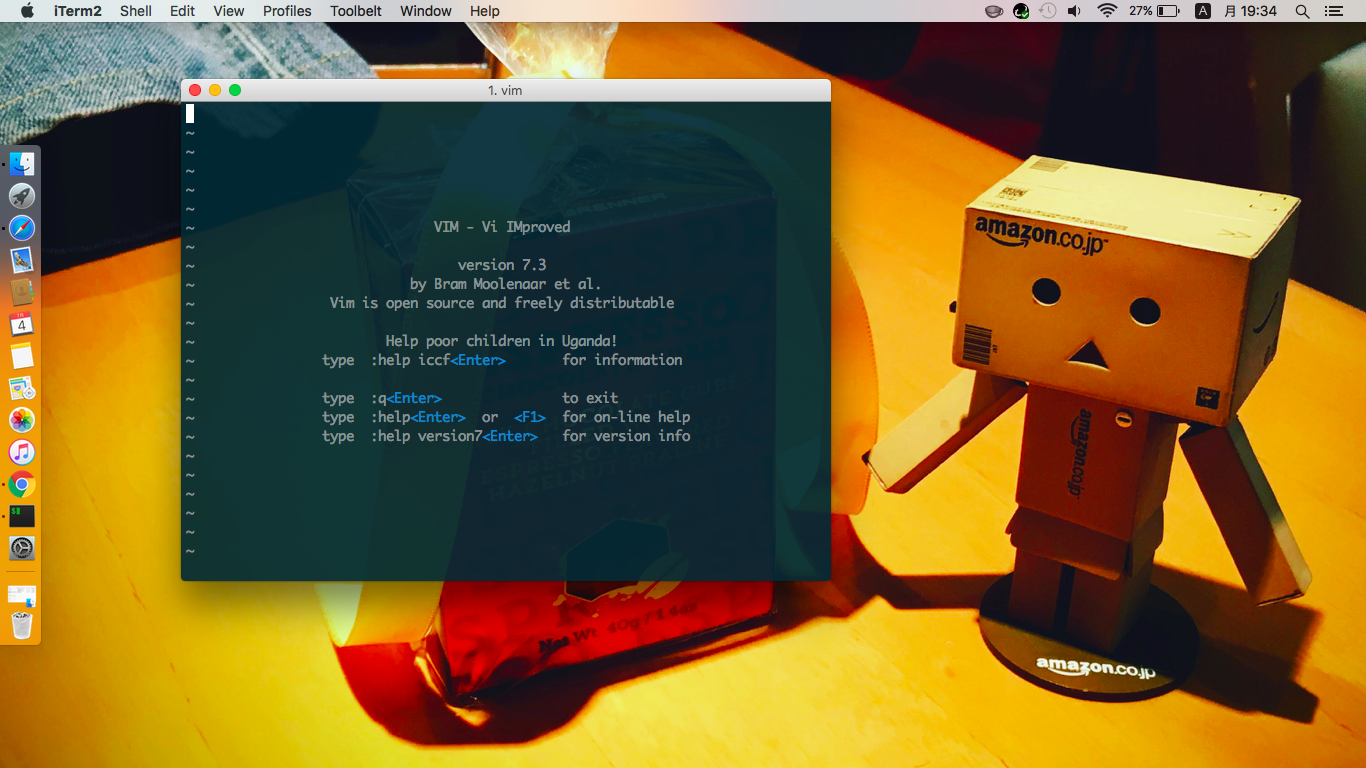Open Notification Center list icon

coord(1333,11)
